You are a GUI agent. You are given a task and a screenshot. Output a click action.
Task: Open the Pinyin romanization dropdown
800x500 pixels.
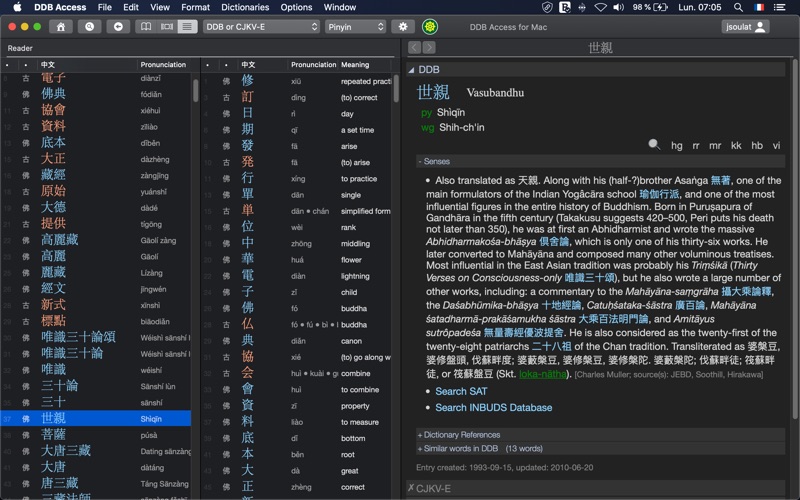point(356,27)
